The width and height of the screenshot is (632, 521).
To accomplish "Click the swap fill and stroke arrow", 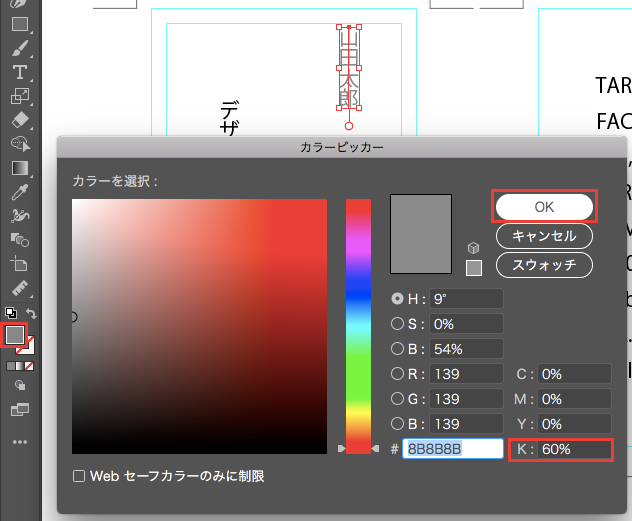I will point(31,313).
